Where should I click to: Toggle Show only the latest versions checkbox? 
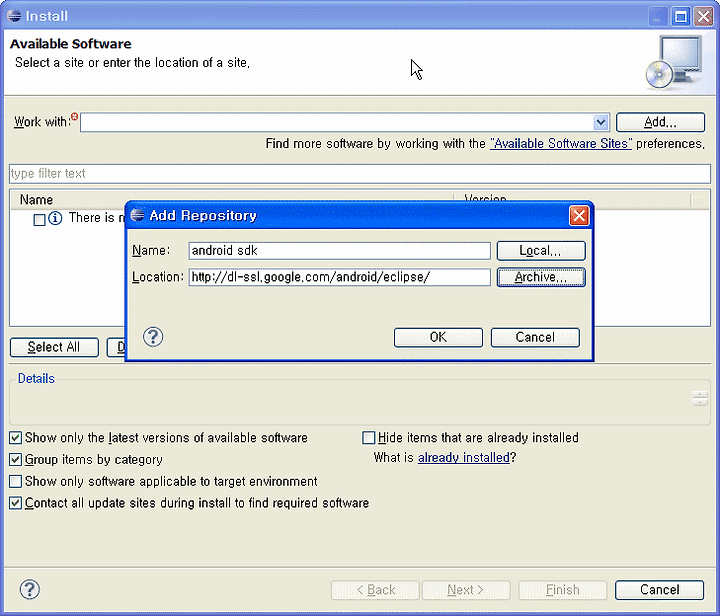tap(16, 437)
